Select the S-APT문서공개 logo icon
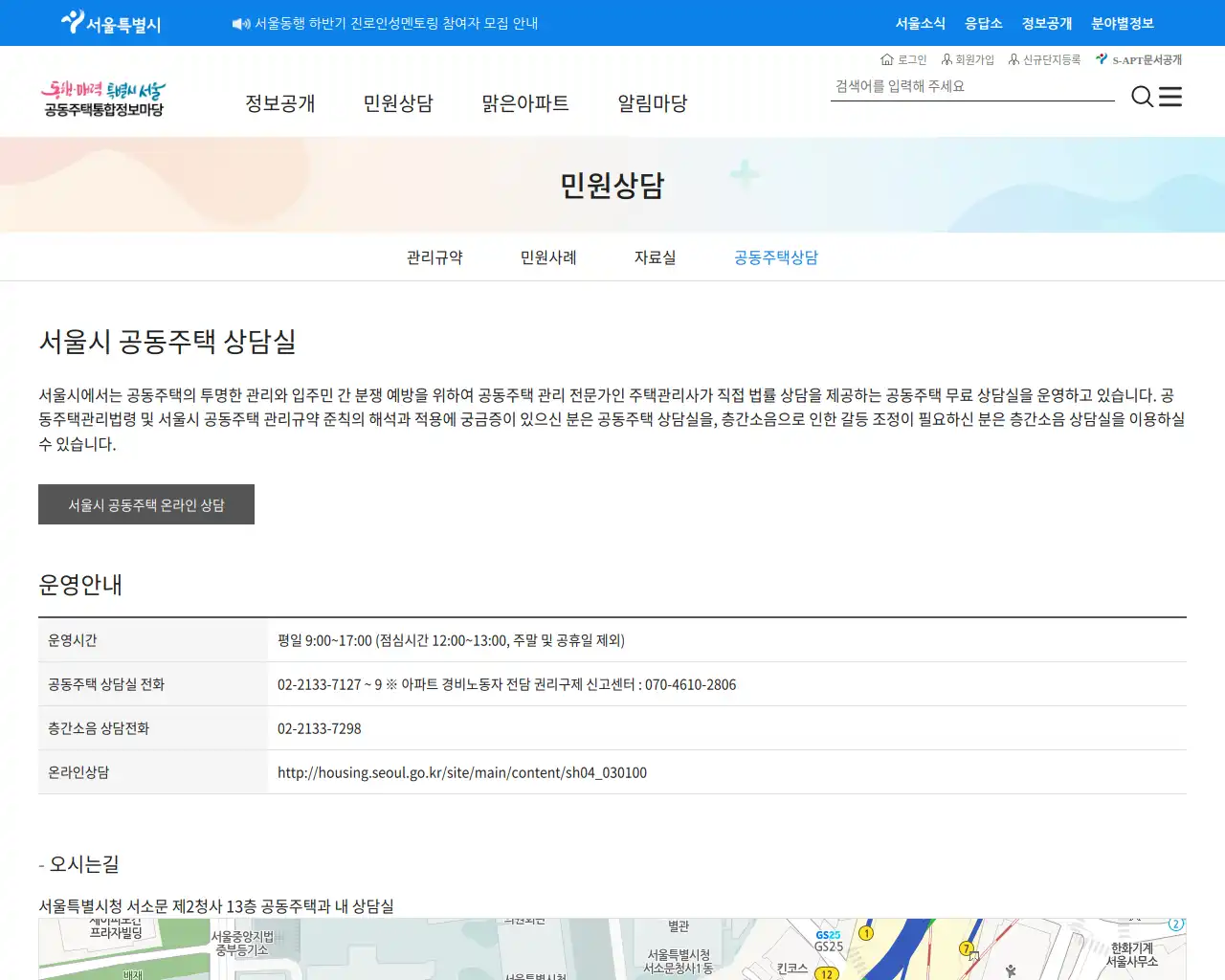 pos(1101,58)
